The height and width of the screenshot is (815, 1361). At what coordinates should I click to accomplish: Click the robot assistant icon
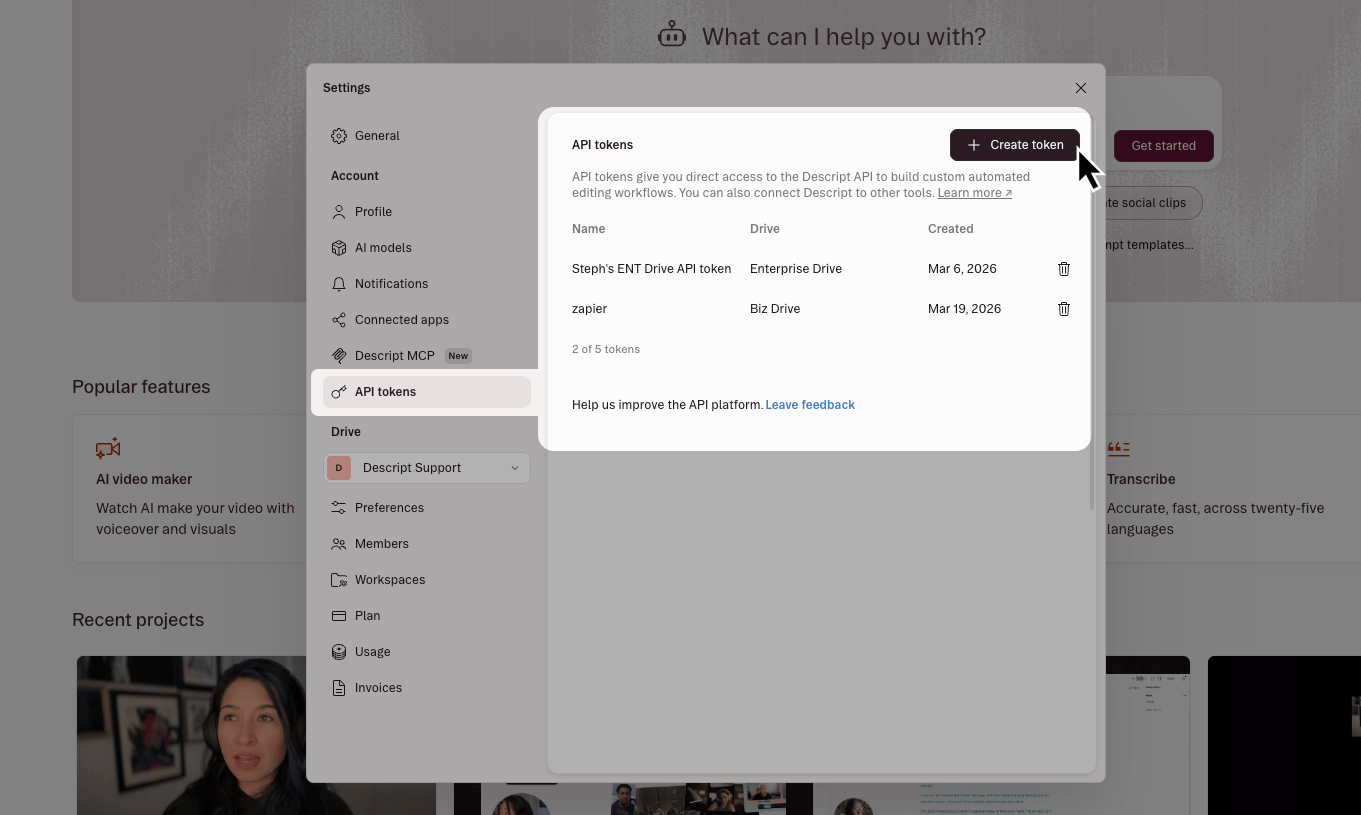coord(672,36)
